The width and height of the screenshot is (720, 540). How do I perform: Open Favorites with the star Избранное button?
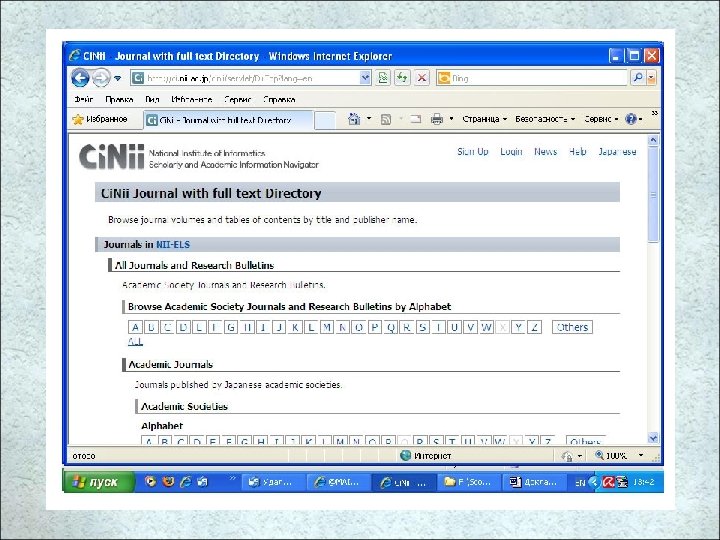coord(100,119)
